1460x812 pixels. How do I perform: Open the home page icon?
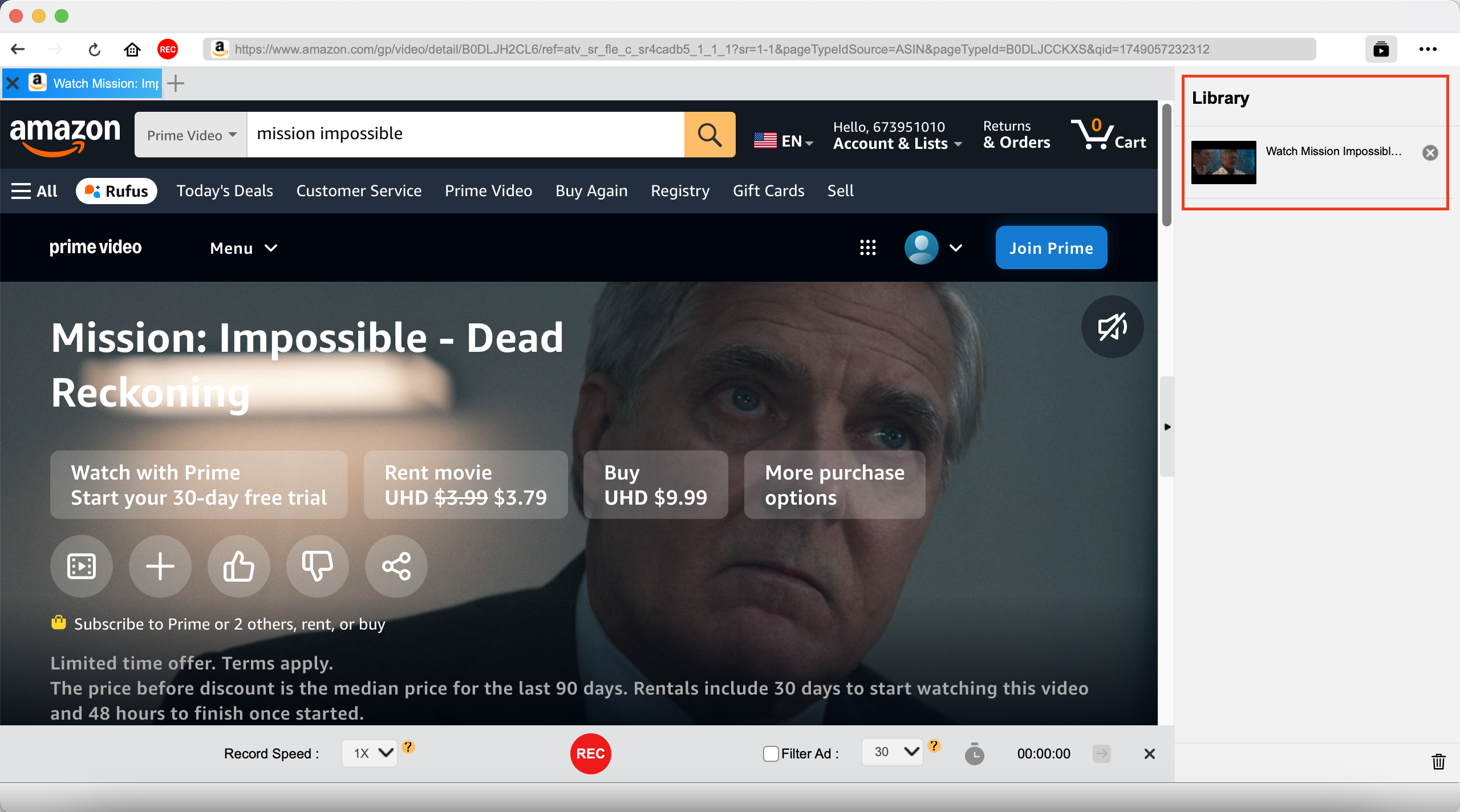click(132, 49)
